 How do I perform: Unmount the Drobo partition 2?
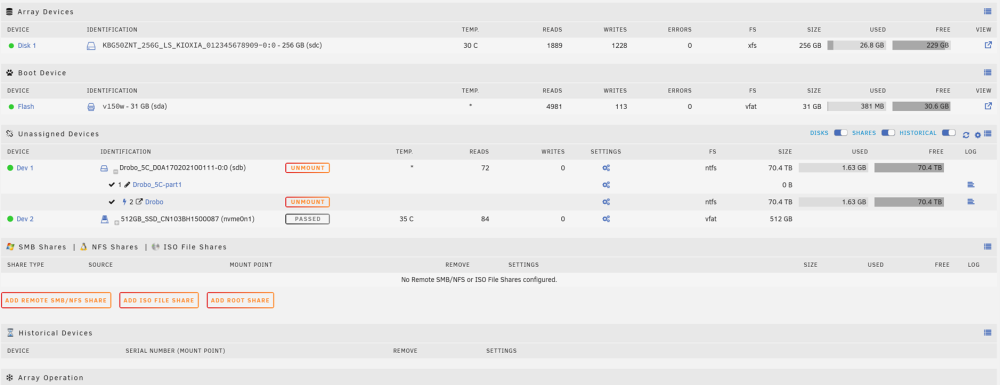pos(307,202)
